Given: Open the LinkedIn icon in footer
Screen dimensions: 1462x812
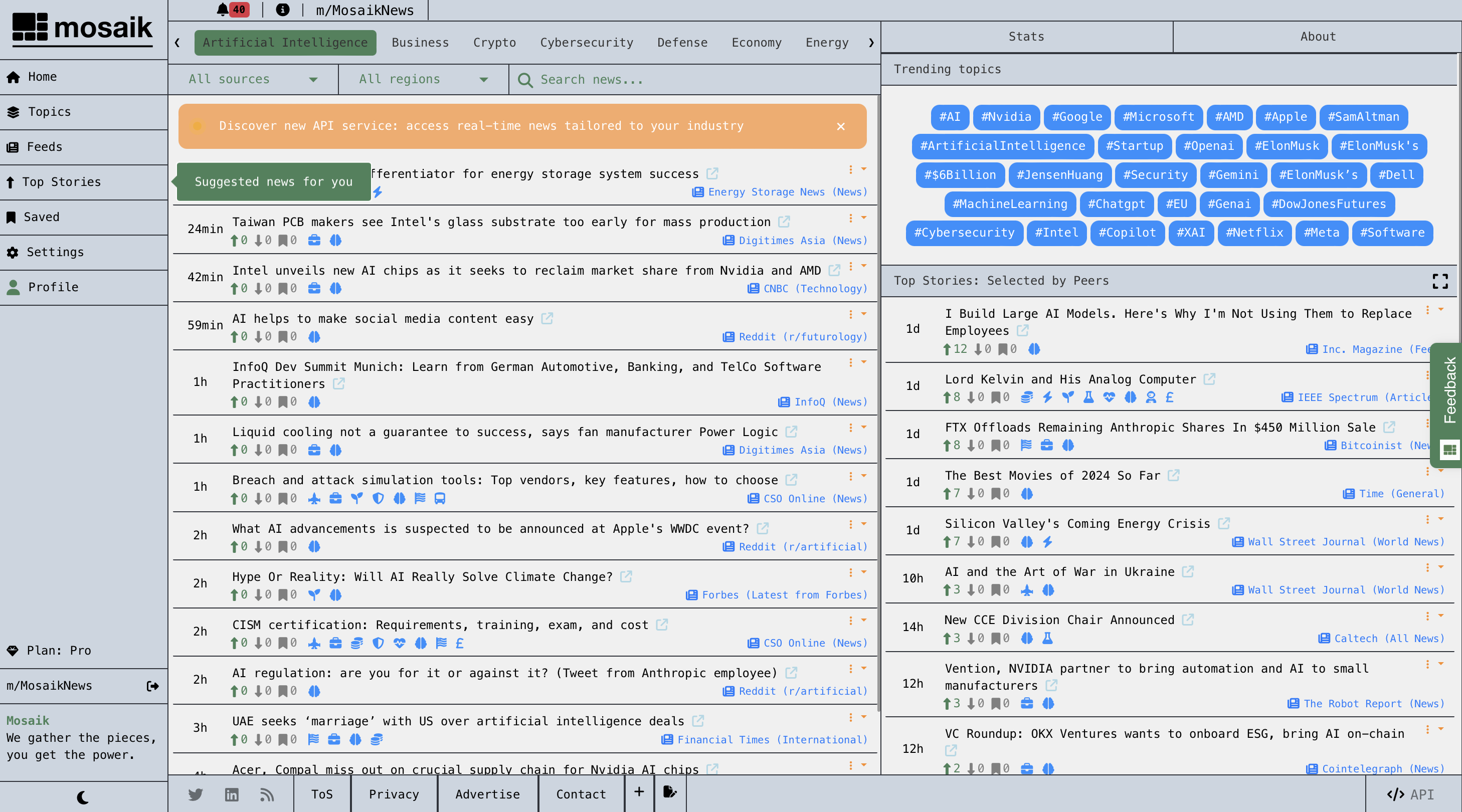Looking at the screenshot, I should [232, 794].
